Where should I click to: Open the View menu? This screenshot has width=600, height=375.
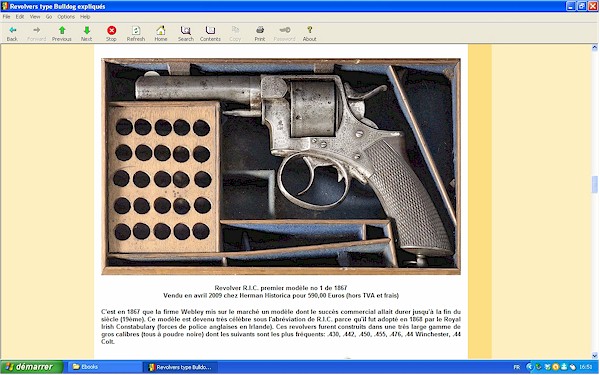pos(35,17)
